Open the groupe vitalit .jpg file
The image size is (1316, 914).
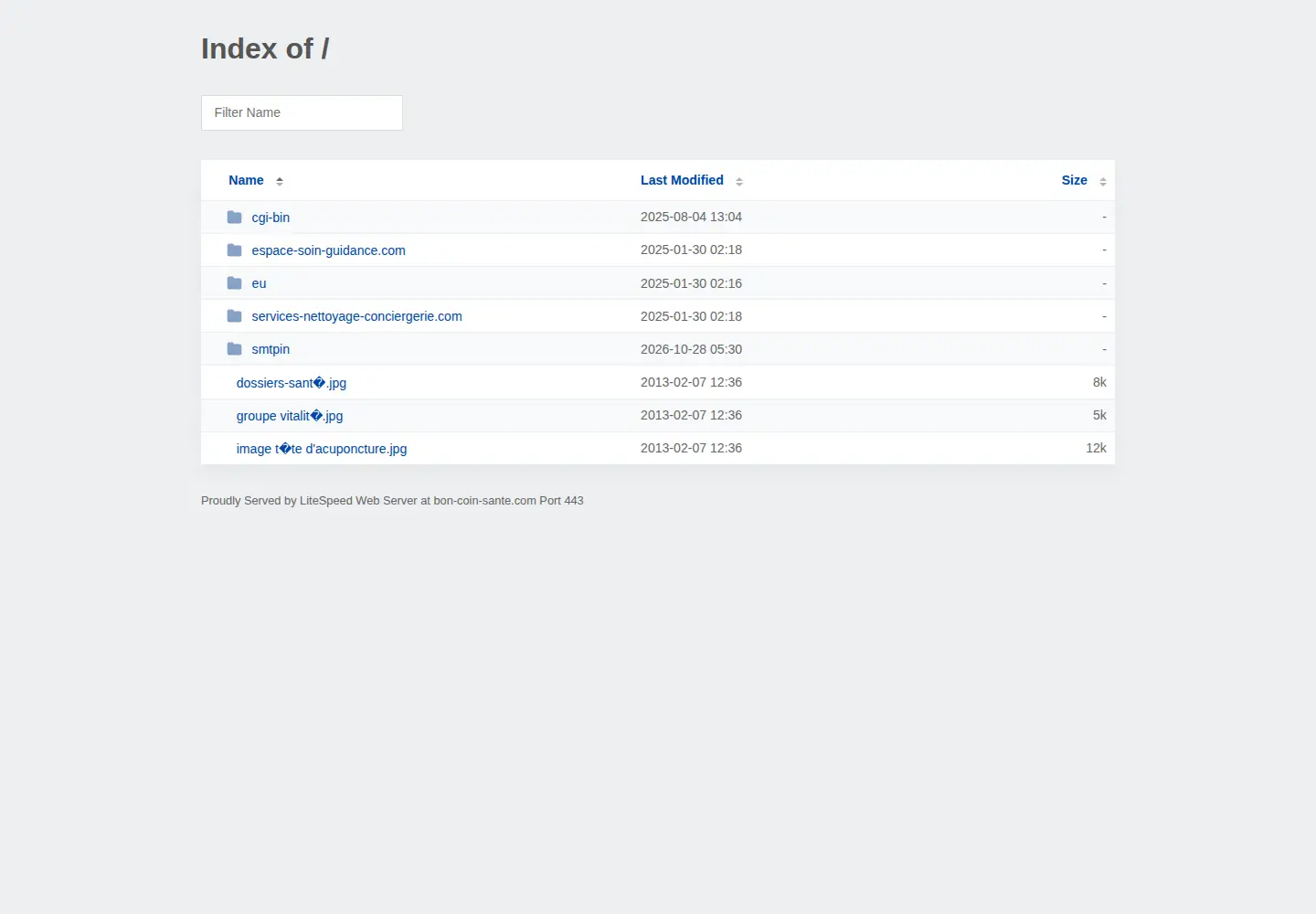290,416
